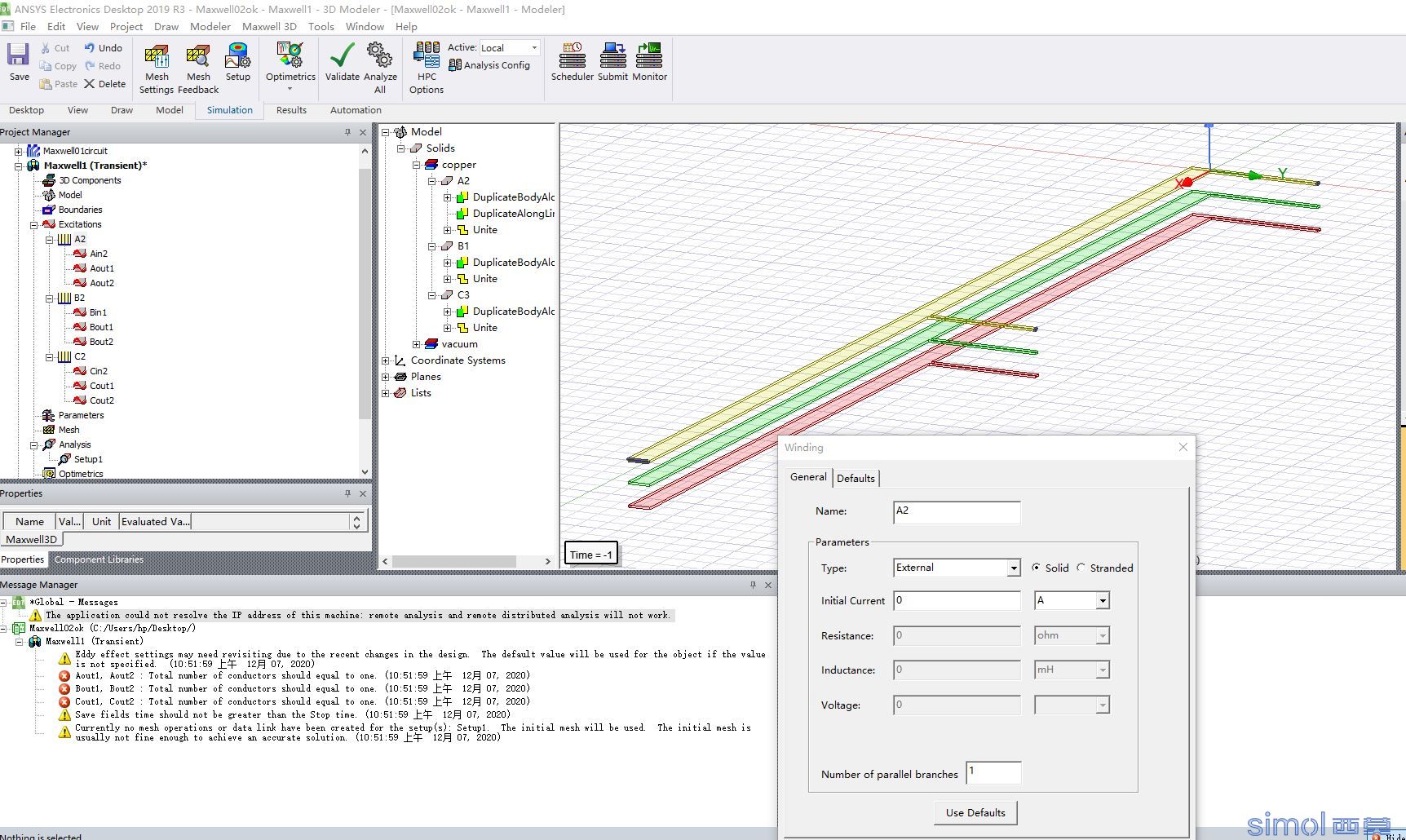Click Project Manager scroll down arrow
This screenshot has height=840, width=1406.
(x=364, y=471)
